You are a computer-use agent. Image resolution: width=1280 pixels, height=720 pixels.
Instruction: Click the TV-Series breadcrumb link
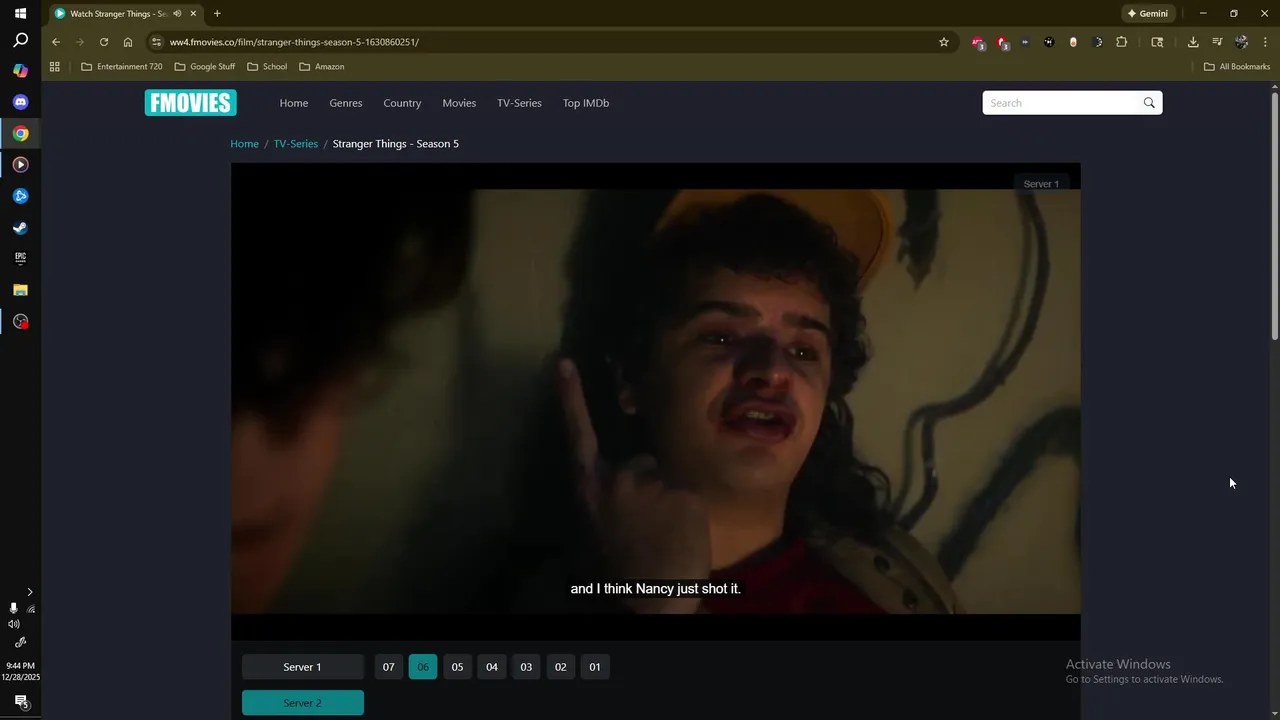point(296,144)
